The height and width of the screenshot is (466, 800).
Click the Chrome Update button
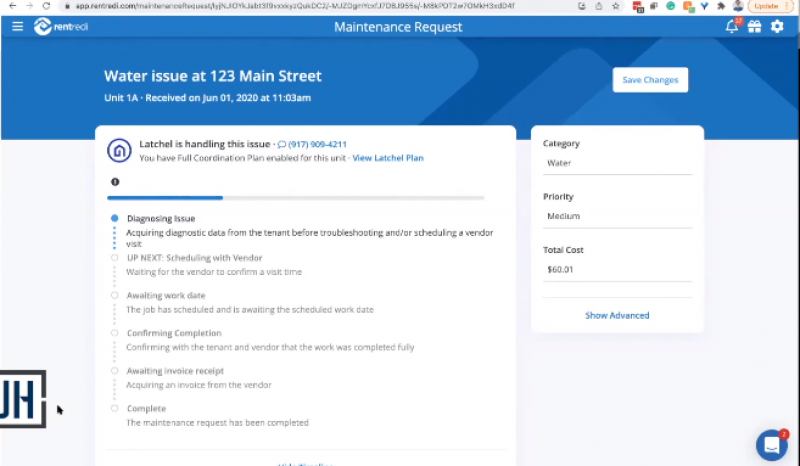pos(771,6)
